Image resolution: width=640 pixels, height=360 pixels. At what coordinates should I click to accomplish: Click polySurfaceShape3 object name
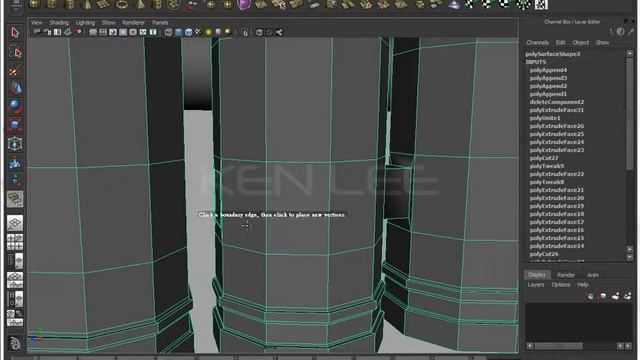pyautogui.click(x=553, y=54)
